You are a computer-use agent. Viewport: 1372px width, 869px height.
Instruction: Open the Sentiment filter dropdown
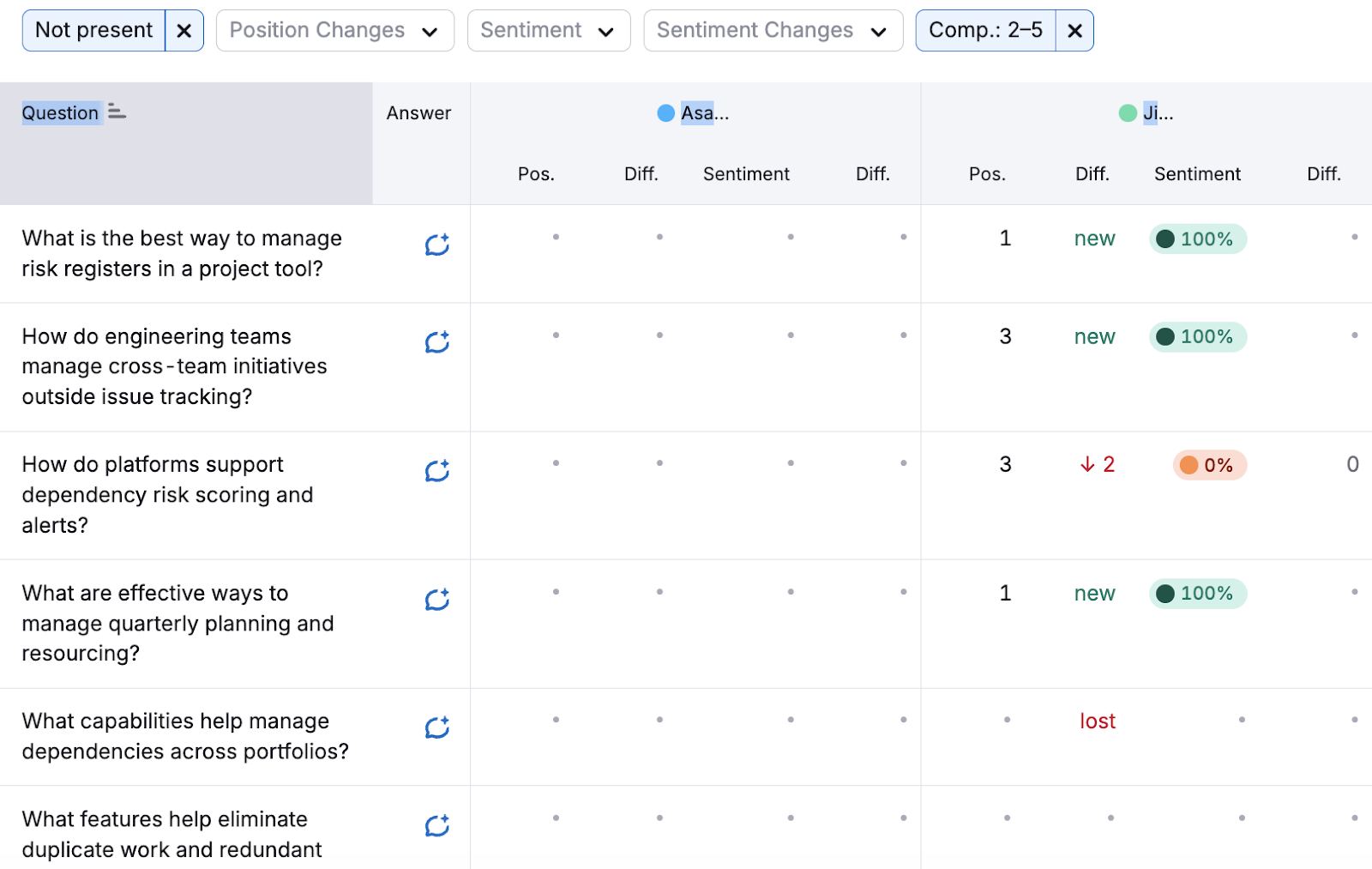pyautogui.click(x=548, y=30)
